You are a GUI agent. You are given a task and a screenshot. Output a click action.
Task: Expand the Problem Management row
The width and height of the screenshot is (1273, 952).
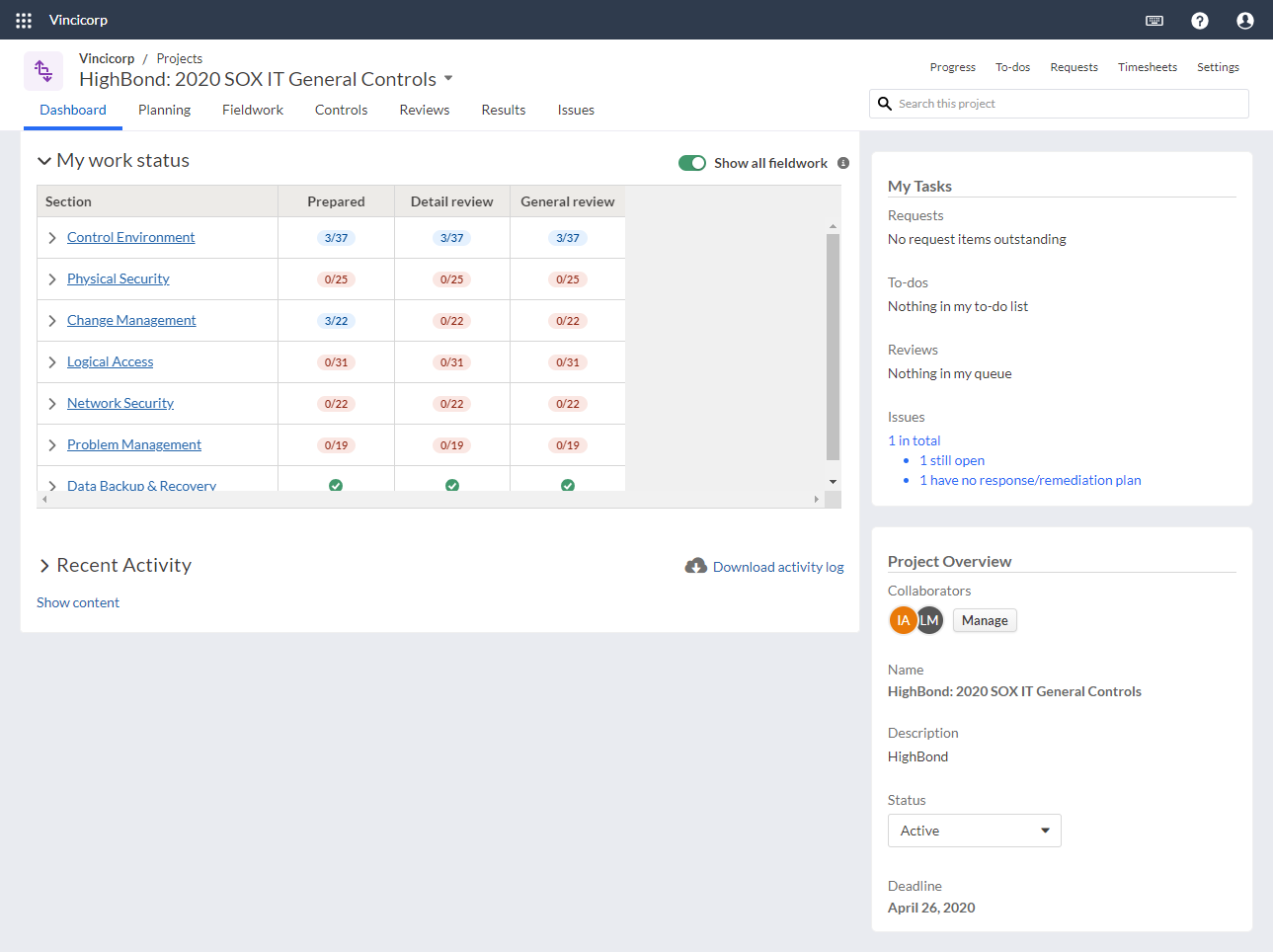pyautogui.click(x=52, y=445)
